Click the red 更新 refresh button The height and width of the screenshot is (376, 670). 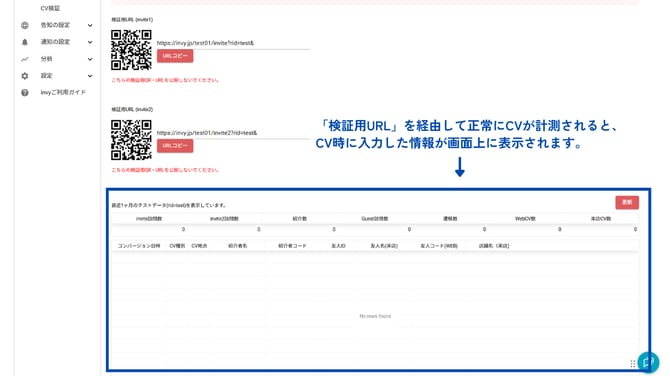pos(627,202)
